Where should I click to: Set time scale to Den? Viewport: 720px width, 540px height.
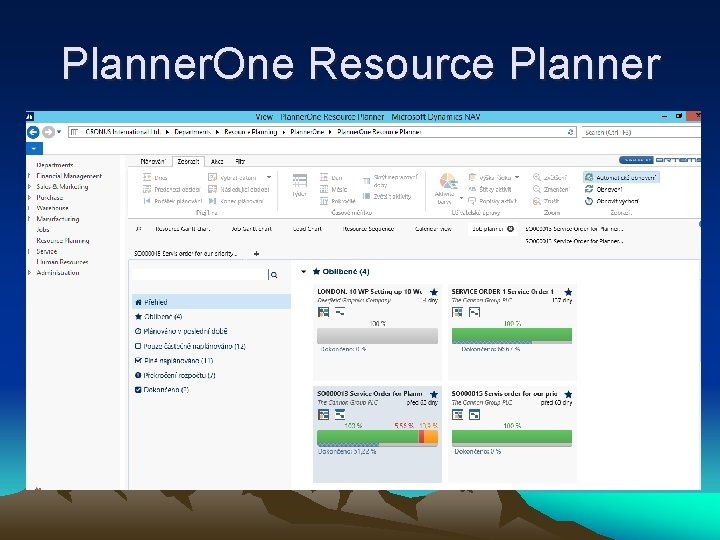pyautogui.click(x=331, y=177)
